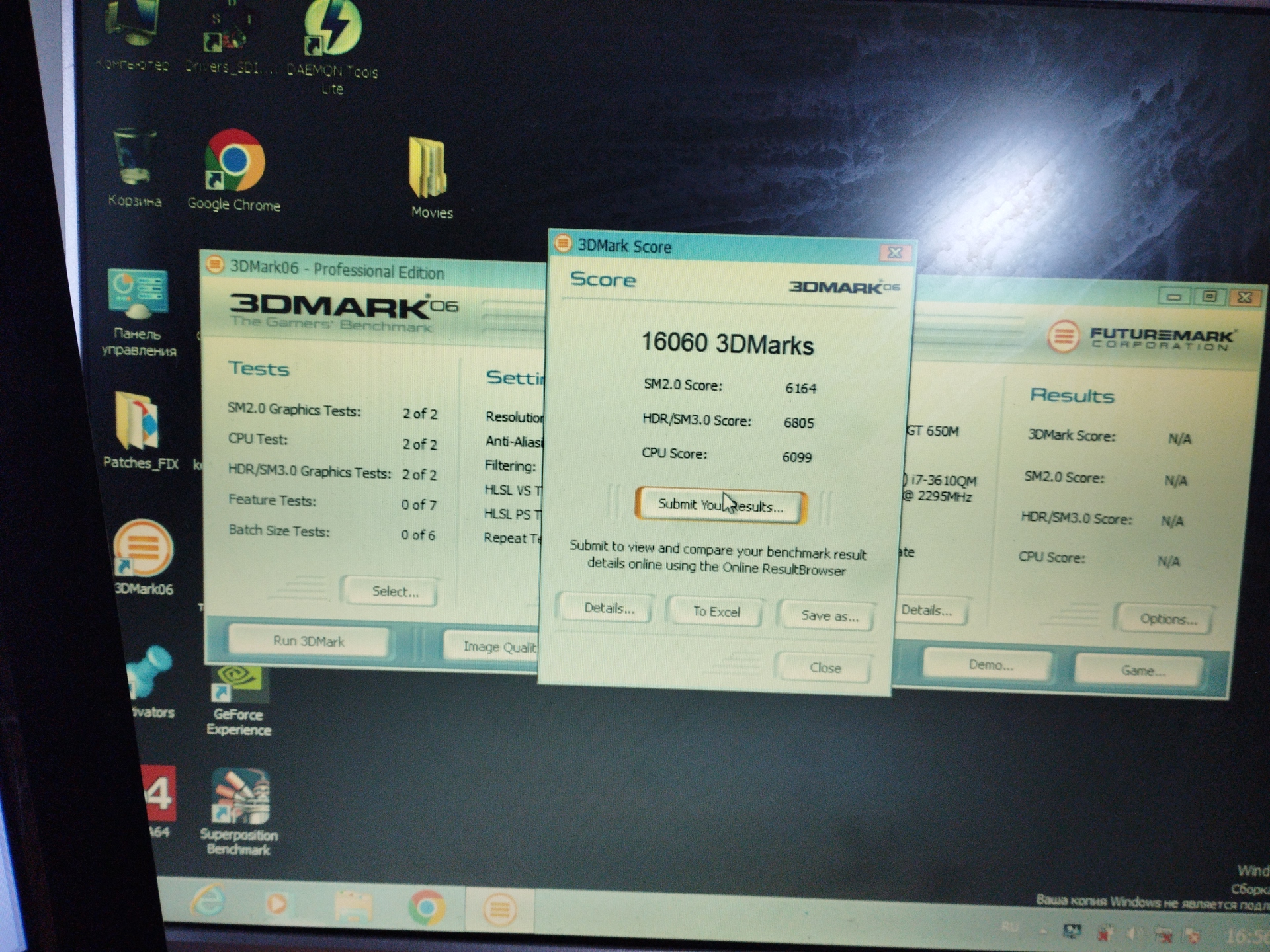Export scores with To Excel button
The width and height of the screenshot is (1270, 952).
point(716,612)
